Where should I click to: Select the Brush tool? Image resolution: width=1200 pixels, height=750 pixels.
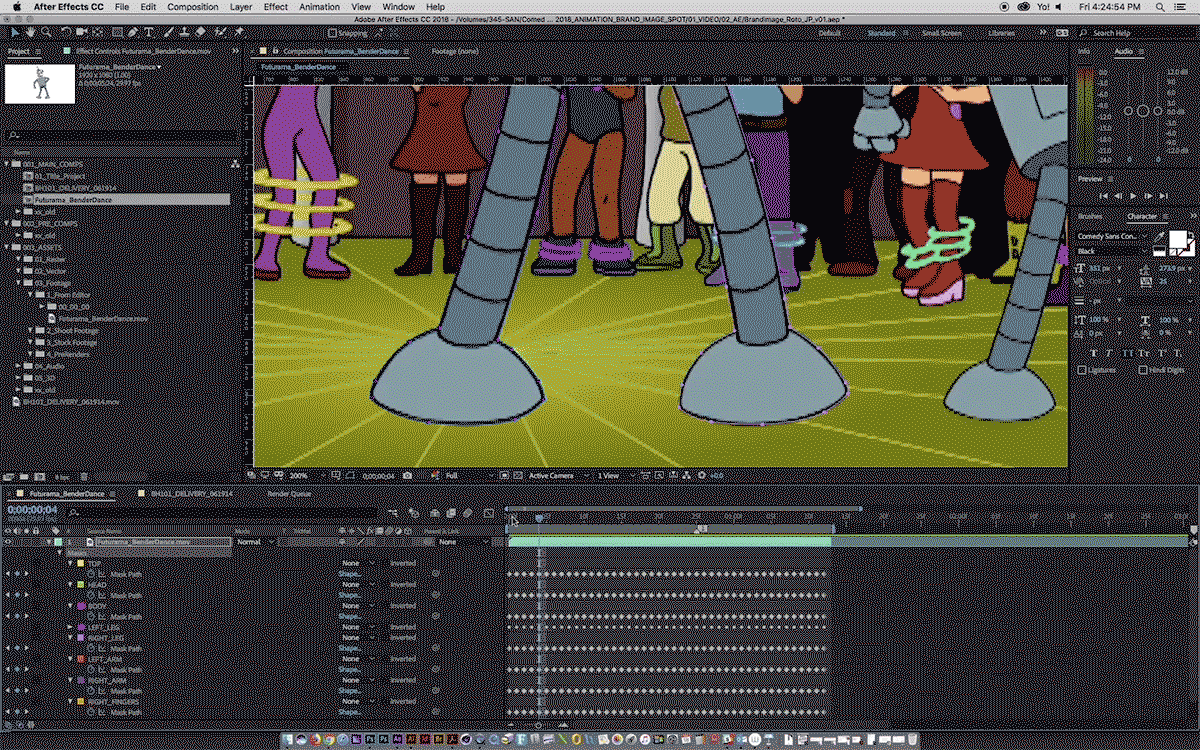(168, 33)
